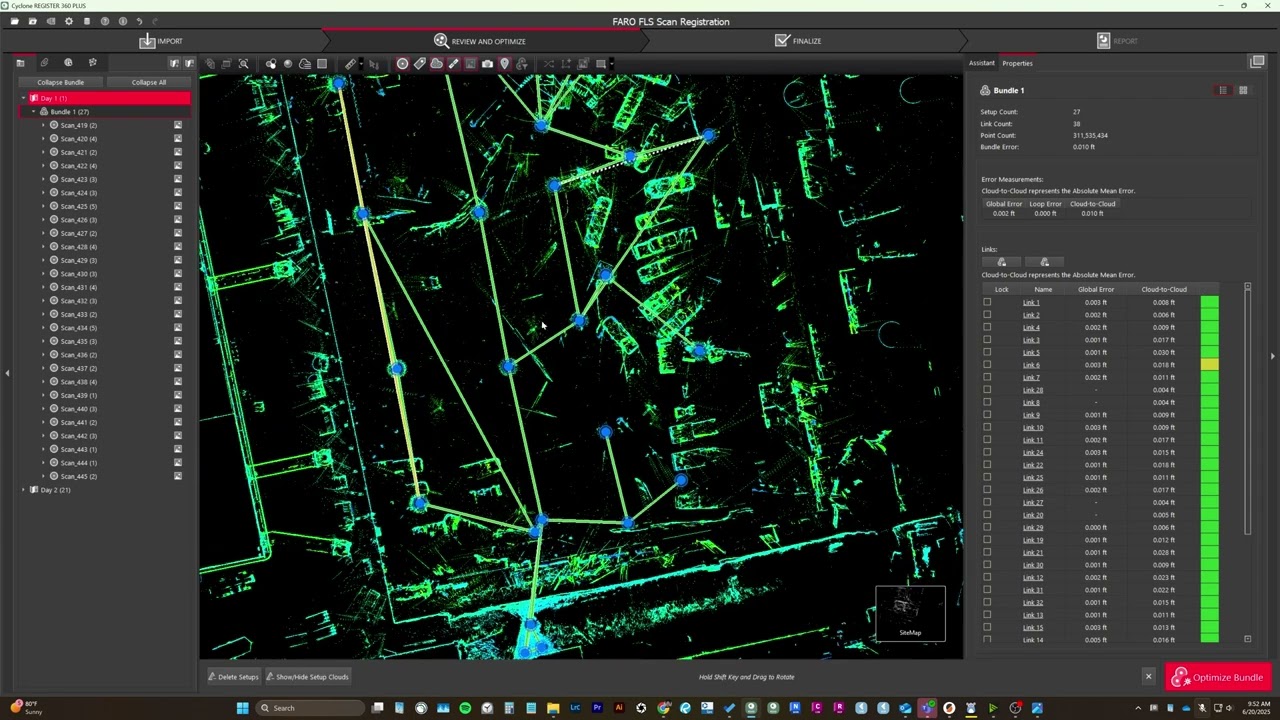Click the Collapse Bundle button
The width and height of the screenshot is (1280, 720).
point(61,82)
